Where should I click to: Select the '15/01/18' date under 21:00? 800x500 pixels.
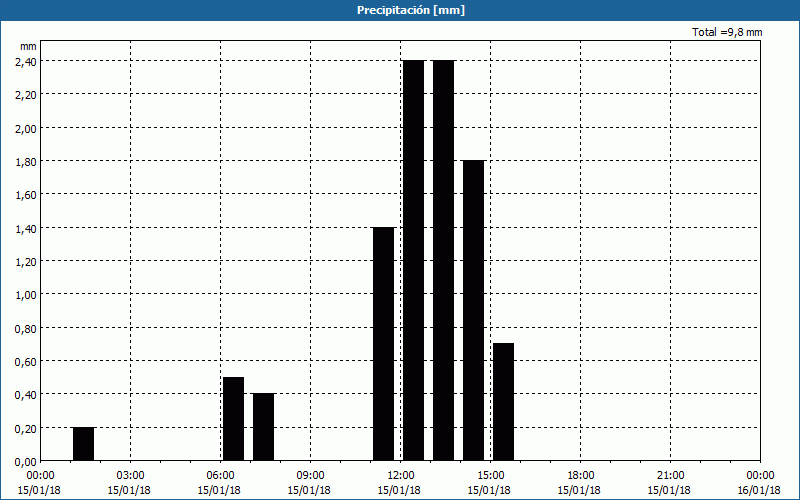(x=669, y=490)
